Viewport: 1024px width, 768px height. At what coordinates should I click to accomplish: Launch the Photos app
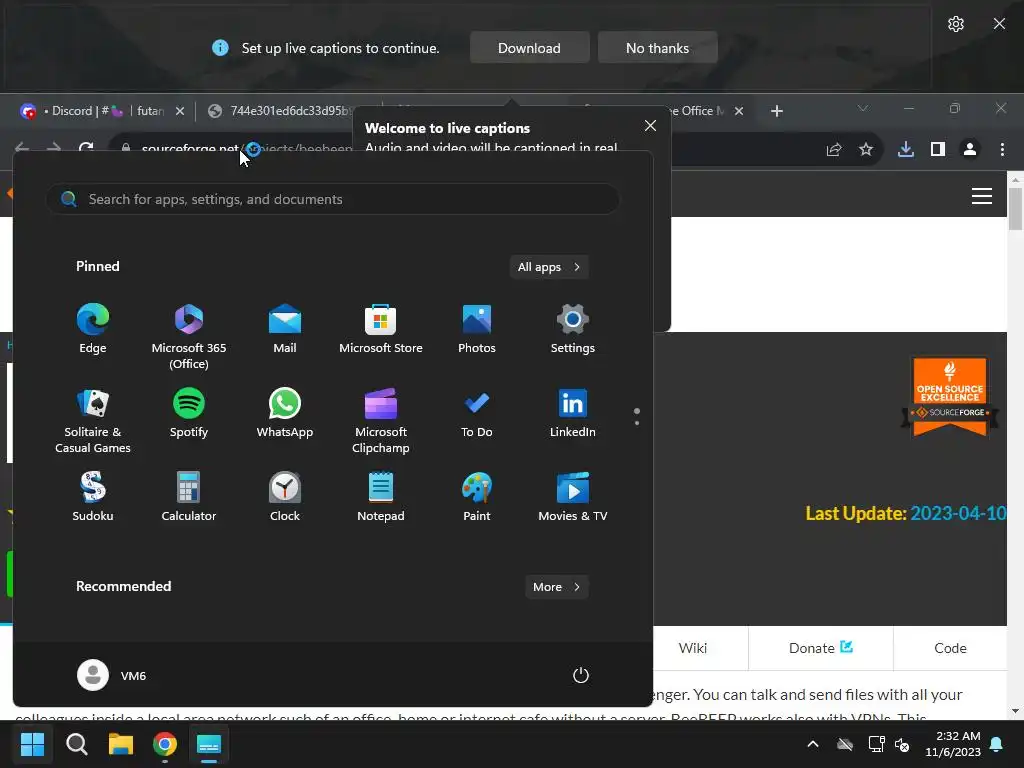click(477, 329)
